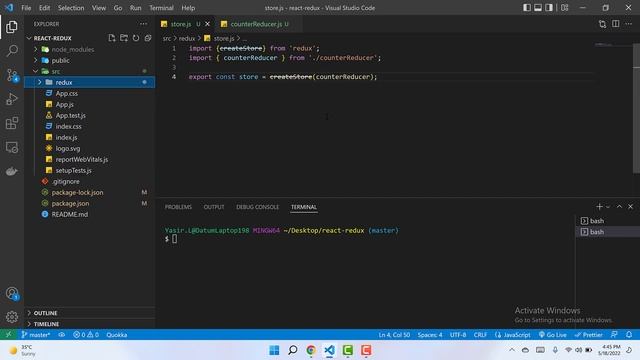
Task: Open the Explorer view in activity bar
Action: (12, 27)
